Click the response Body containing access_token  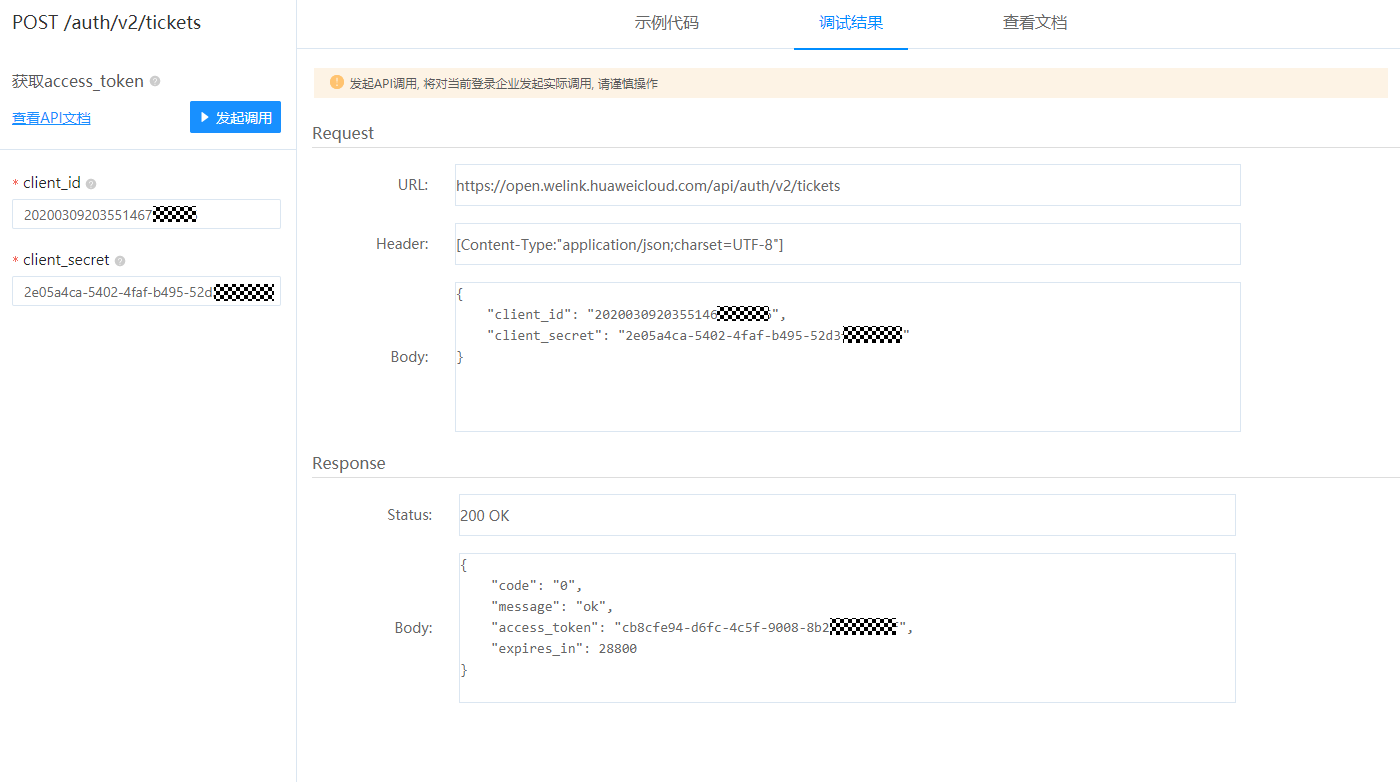pyautogui.click(x=845, y=628)
